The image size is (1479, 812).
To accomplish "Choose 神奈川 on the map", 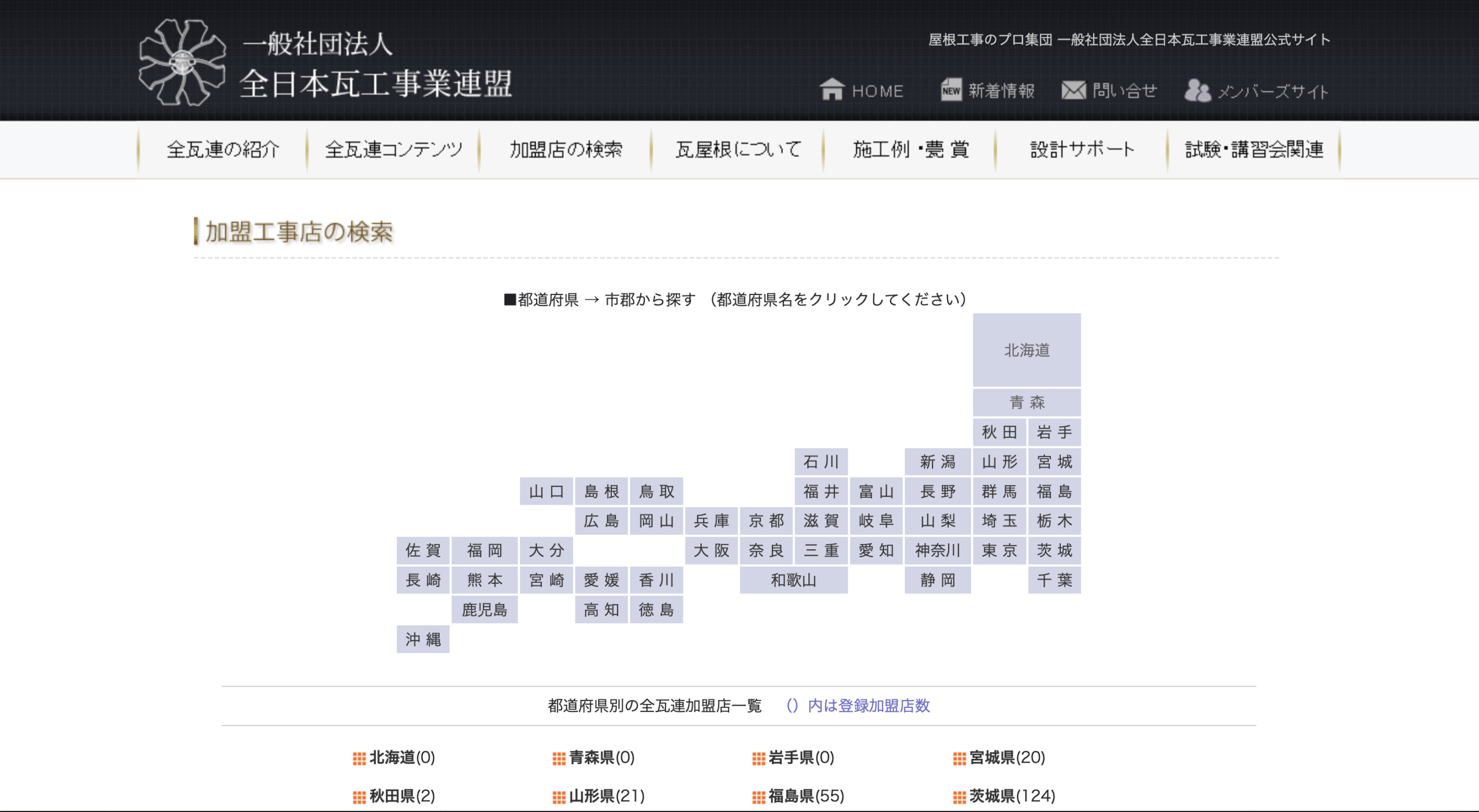I will (x=938, y=550).
